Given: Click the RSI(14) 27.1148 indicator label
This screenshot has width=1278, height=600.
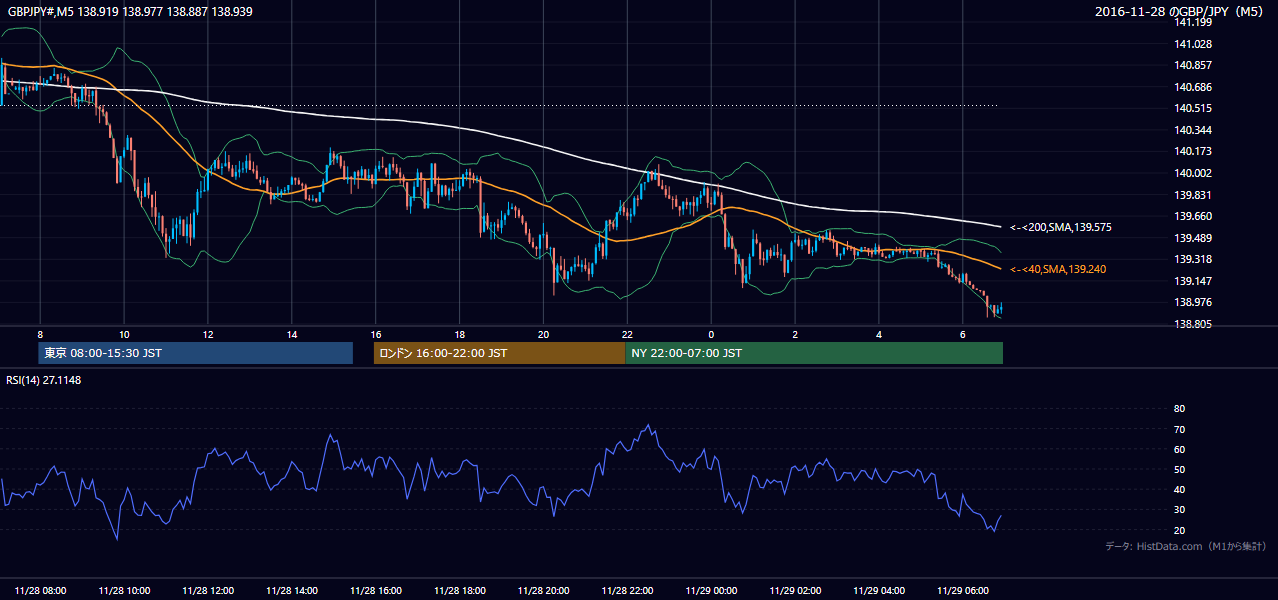Looking at the screenshot, I should coord(45,380).
